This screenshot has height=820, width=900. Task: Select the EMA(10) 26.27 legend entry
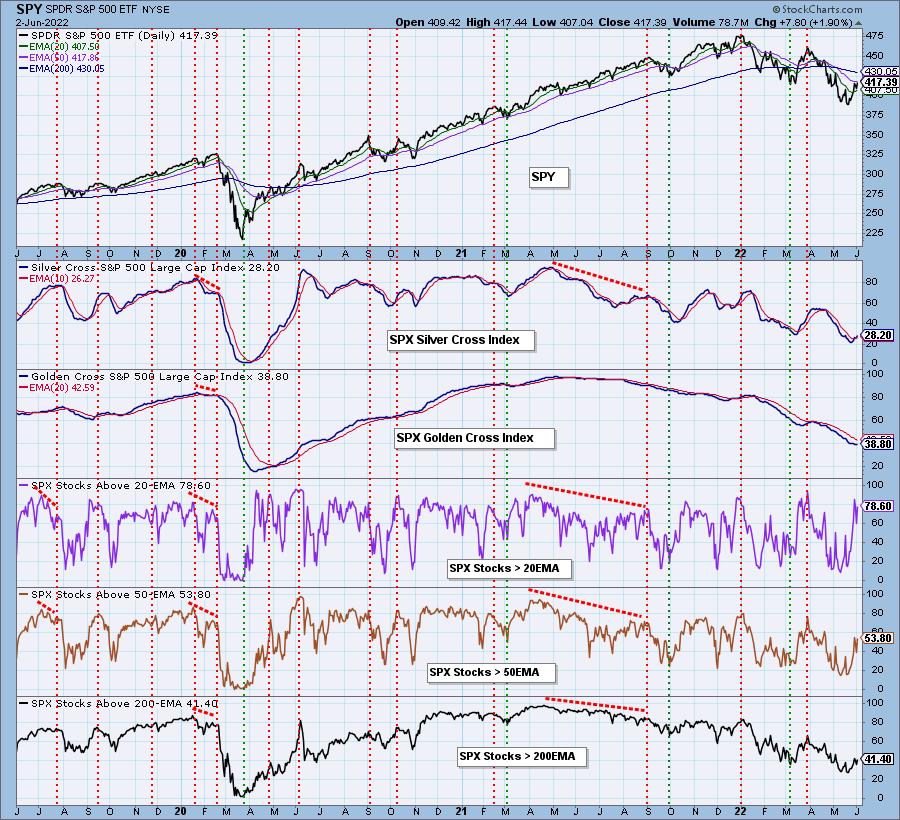pos(57,279)
